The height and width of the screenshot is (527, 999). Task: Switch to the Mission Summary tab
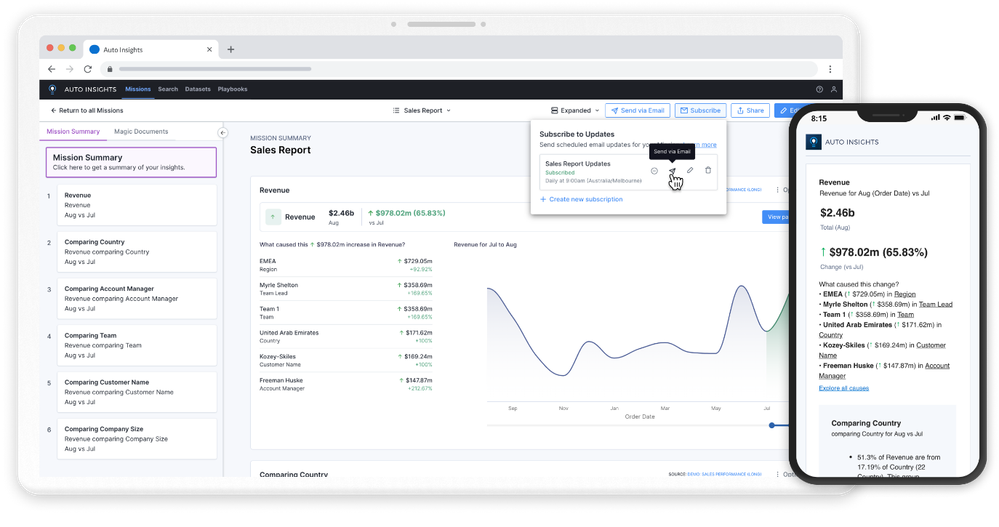click(x=73, y=131)
